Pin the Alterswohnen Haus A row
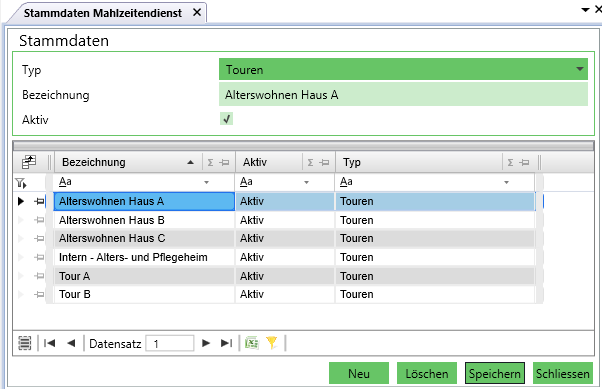The image size is (602, 389). 39,201
